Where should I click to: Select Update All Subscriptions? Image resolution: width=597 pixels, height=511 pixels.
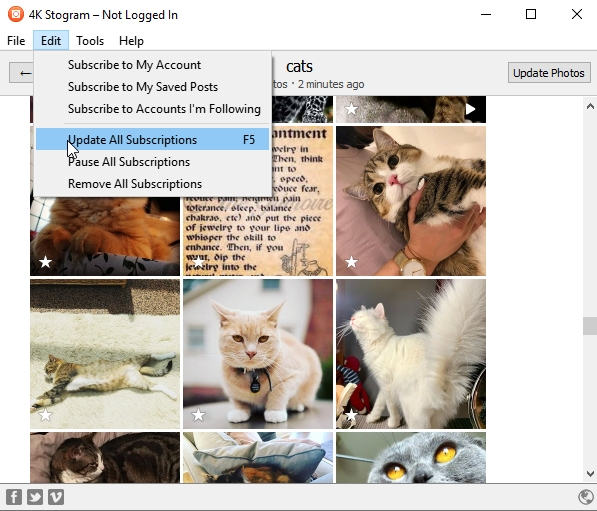coord(152,139)
